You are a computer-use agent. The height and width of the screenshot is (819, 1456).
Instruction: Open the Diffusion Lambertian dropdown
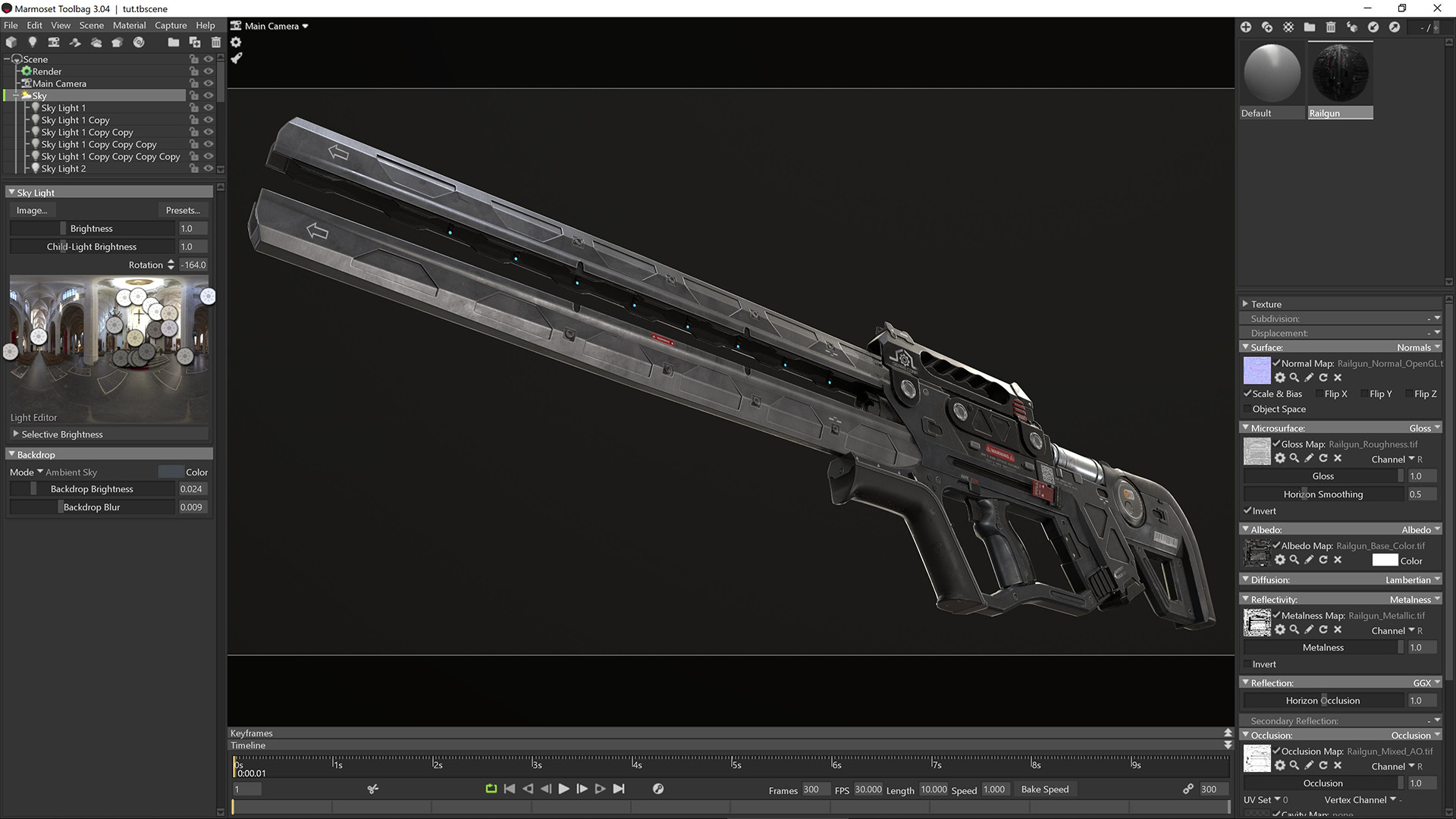tap(1413, 579)
